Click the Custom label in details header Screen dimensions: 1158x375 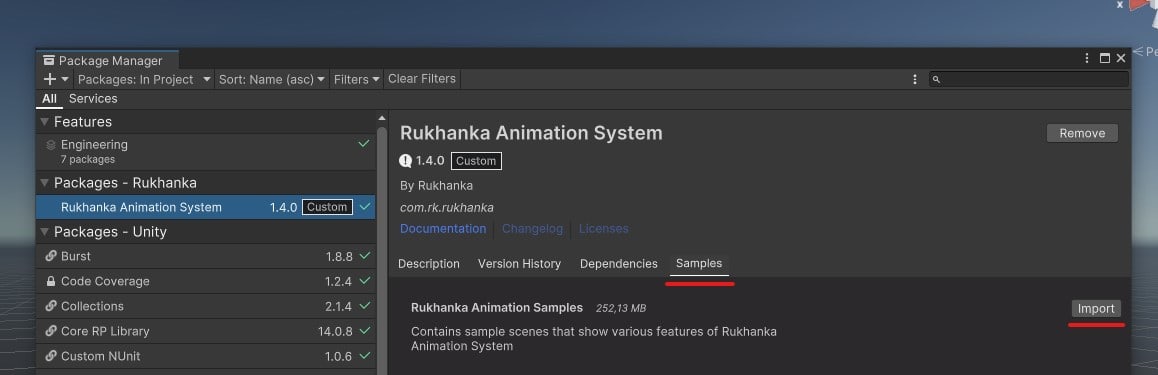pos(476,161)
